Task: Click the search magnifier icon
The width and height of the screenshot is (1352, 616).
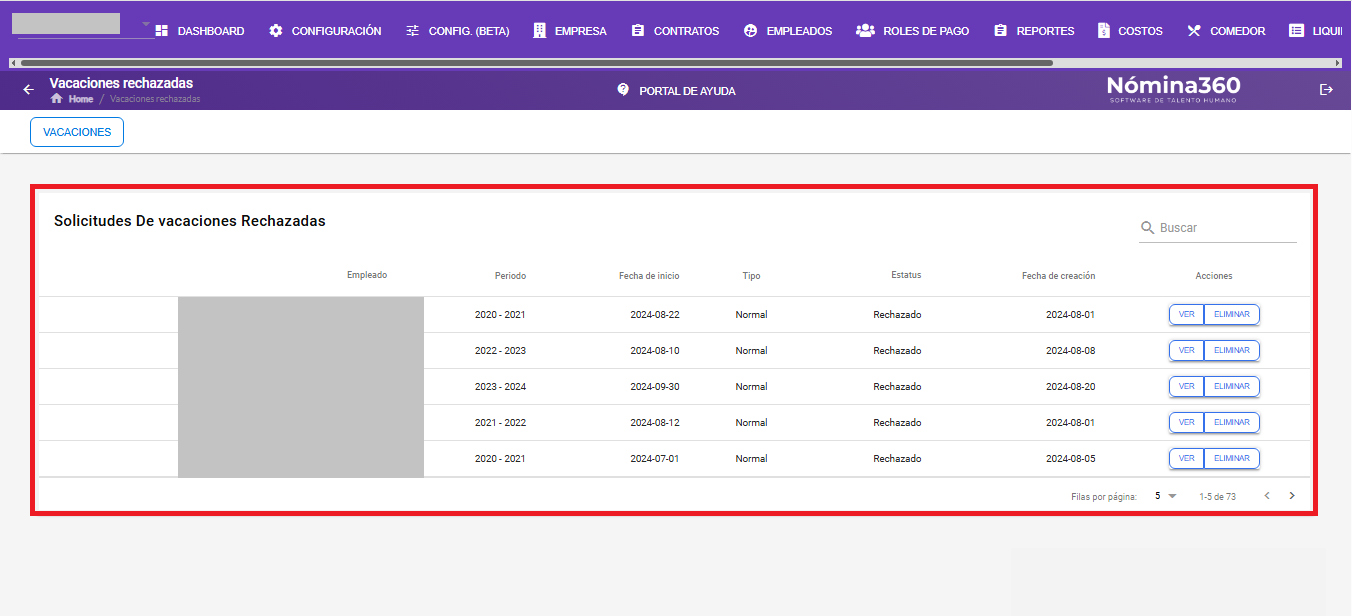Action: [x=1148, y=228]
